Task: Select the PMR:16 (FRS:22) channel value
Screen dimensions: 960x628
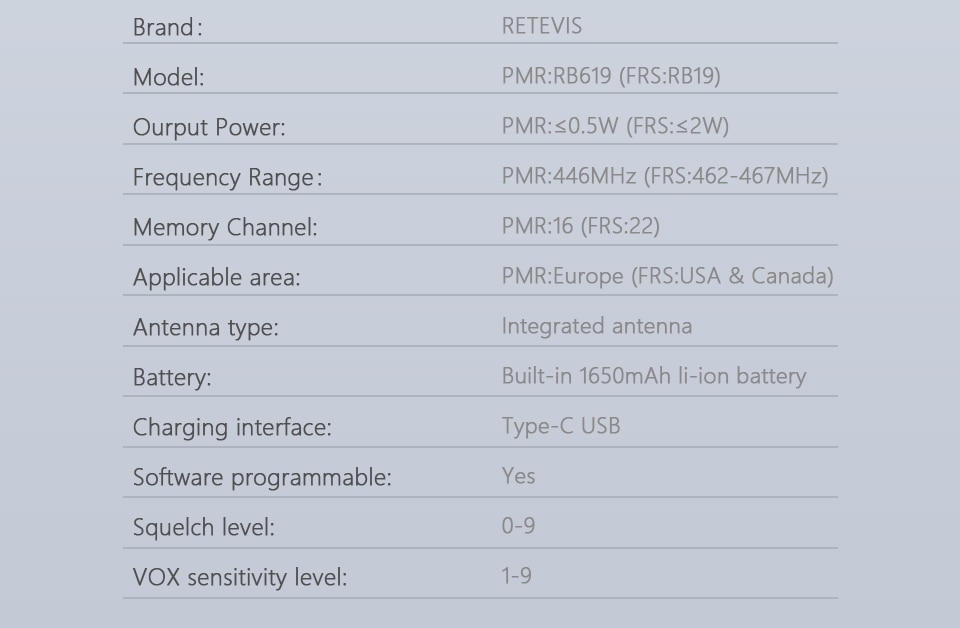Action: (580, 226)
